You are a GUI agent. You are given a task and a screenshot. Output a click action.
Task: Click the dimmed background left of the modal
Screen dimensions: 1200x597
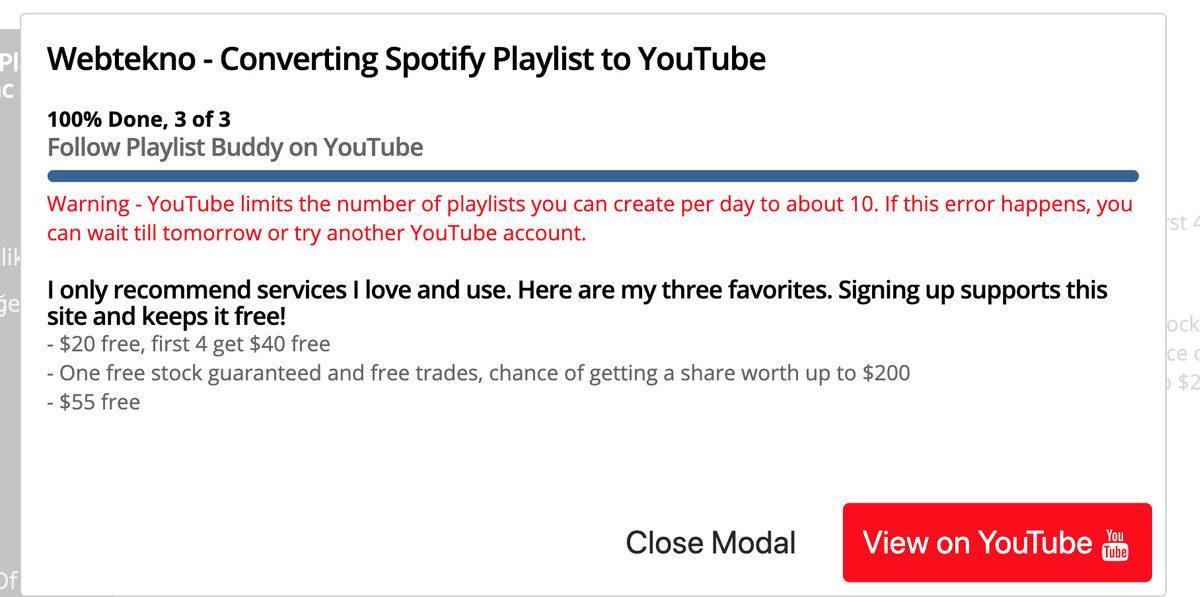point(10,300)
